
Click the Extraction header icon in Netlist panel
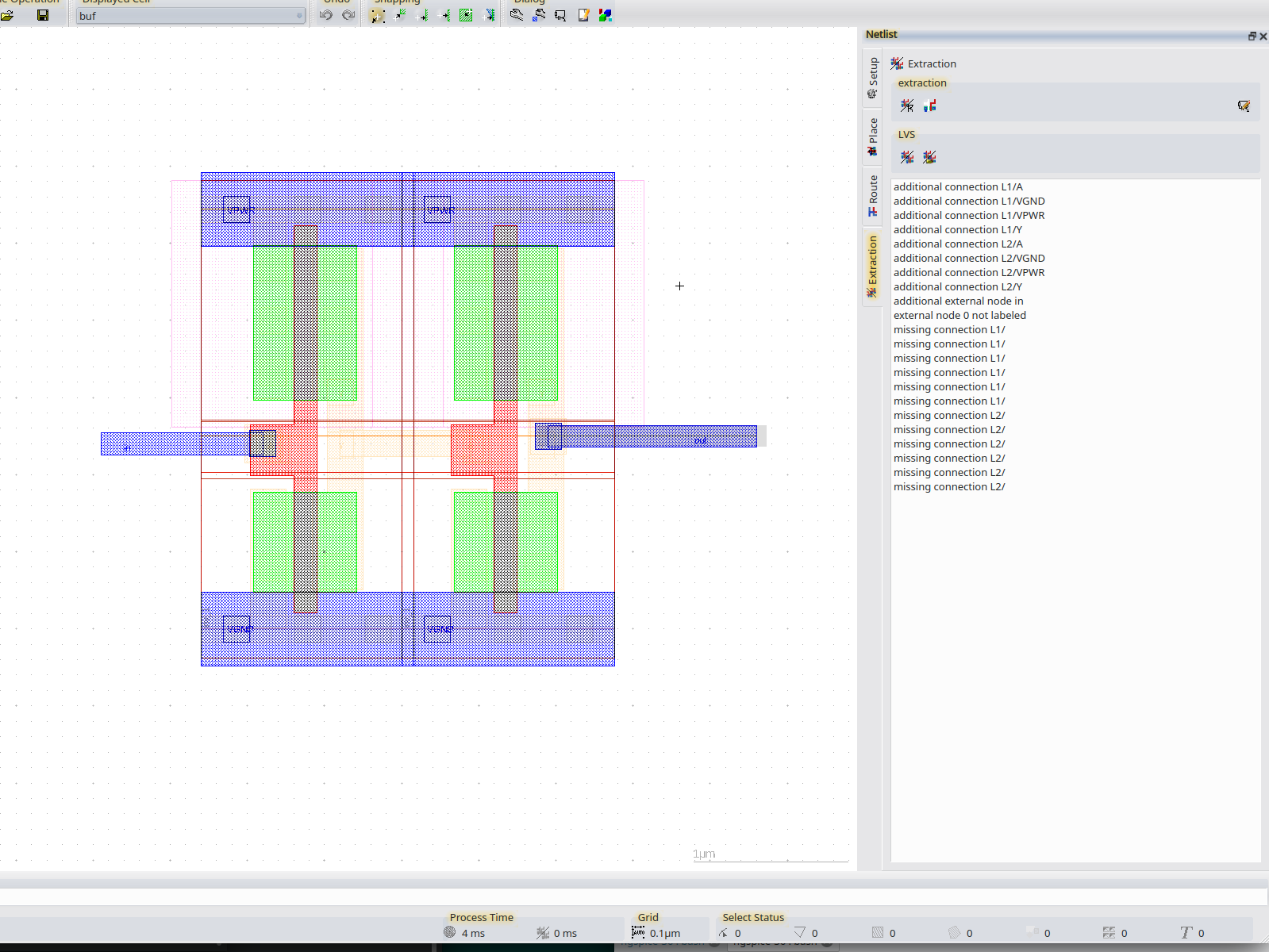tap(897, 63)
